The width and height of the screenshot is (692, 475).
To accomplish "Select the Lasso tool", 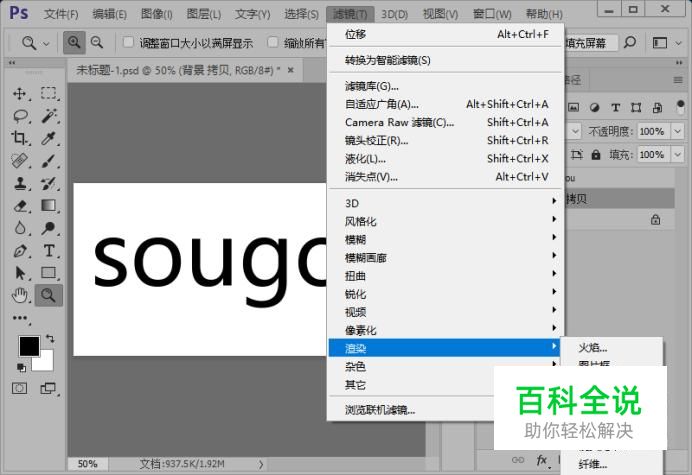I will point(20,116).
